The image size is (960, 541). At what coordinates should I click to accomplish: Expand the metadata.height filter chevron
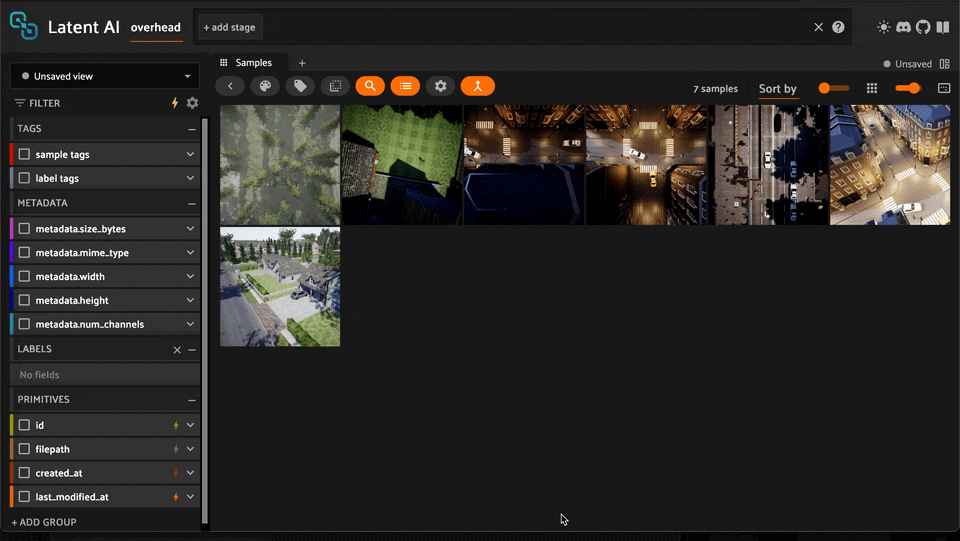(x=190, y=300)
